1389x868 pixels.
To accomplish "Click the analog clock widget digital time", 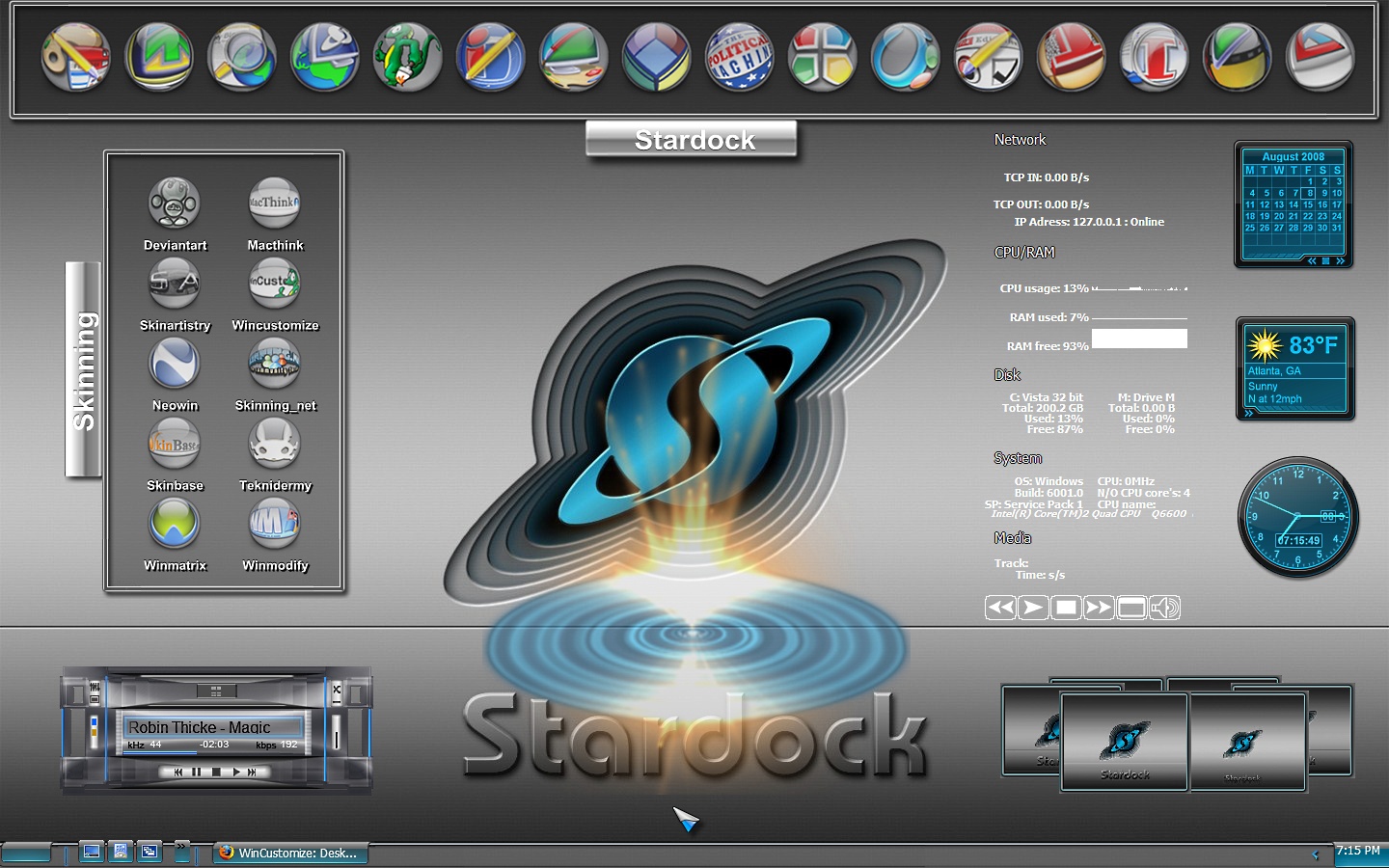I will pyautogui.click(x=1298, y=541).
